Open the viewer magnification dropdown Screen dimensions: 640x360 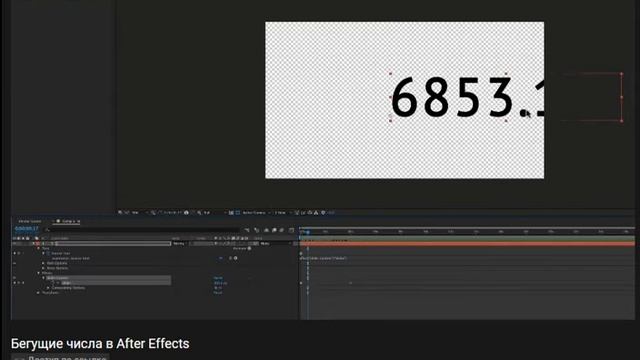pos(138,213)
